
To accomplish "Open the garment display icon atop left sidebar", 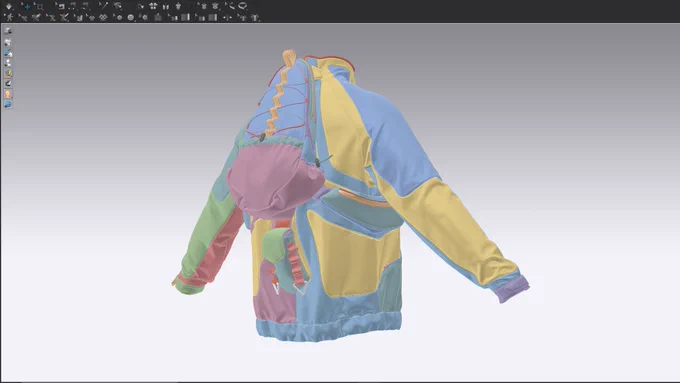I will click(x=8, y=31).
